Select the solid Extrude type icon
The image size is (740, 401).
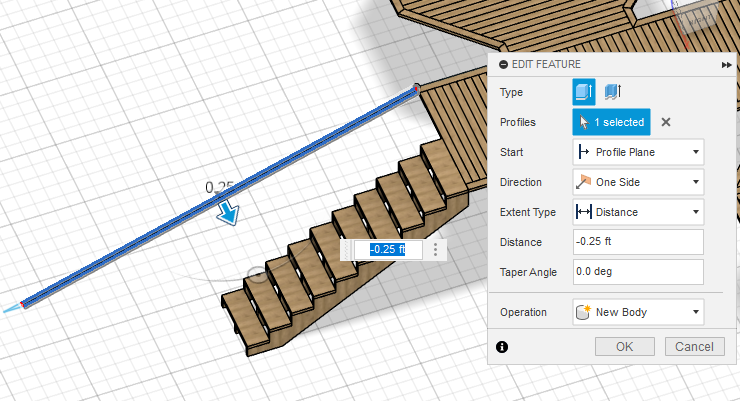(x=583, y=92)
